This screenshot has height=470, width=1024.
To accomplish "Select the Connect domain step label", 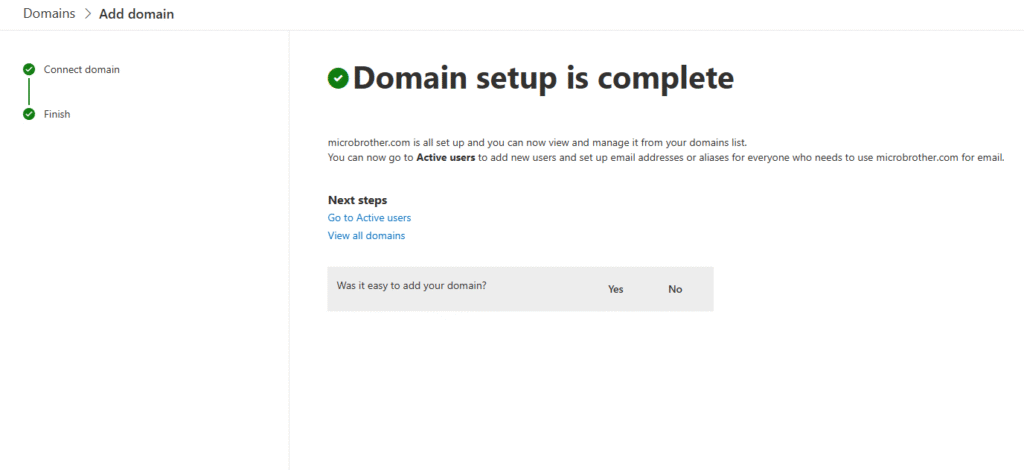I will pos(82,70).
